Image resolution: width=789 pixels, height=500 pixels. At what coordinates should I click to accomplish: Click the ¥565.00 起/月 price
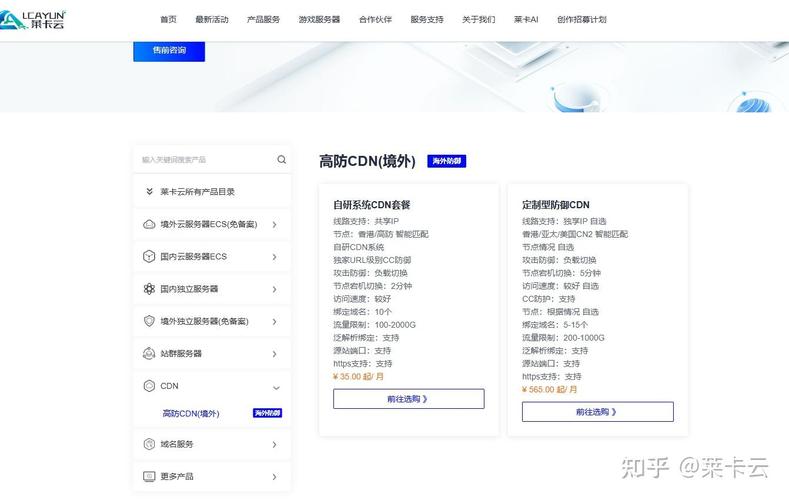click(x=549, y=389)
